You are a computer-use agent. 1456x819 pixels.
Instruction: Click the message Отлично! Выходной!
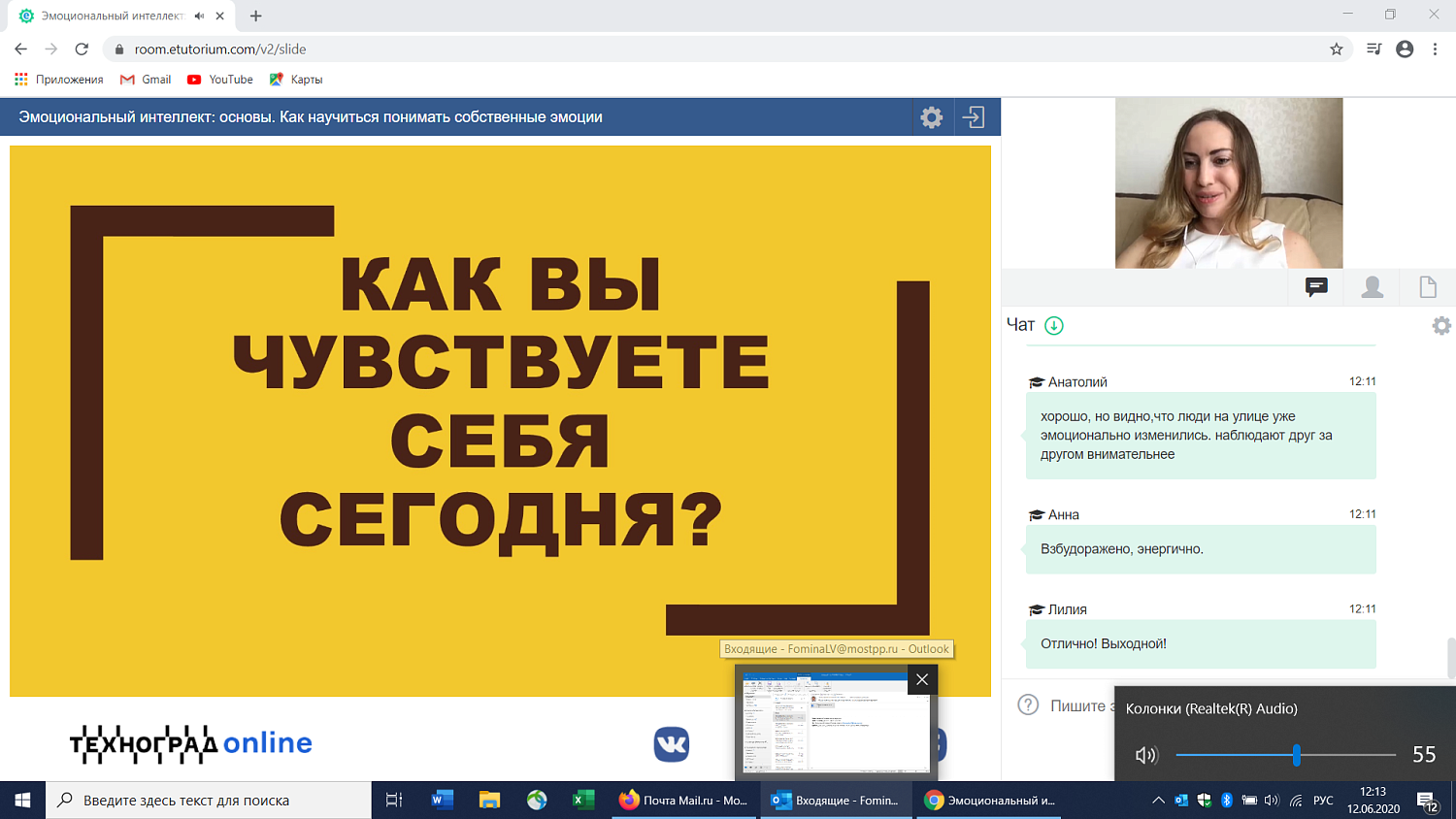[1201, 643]
